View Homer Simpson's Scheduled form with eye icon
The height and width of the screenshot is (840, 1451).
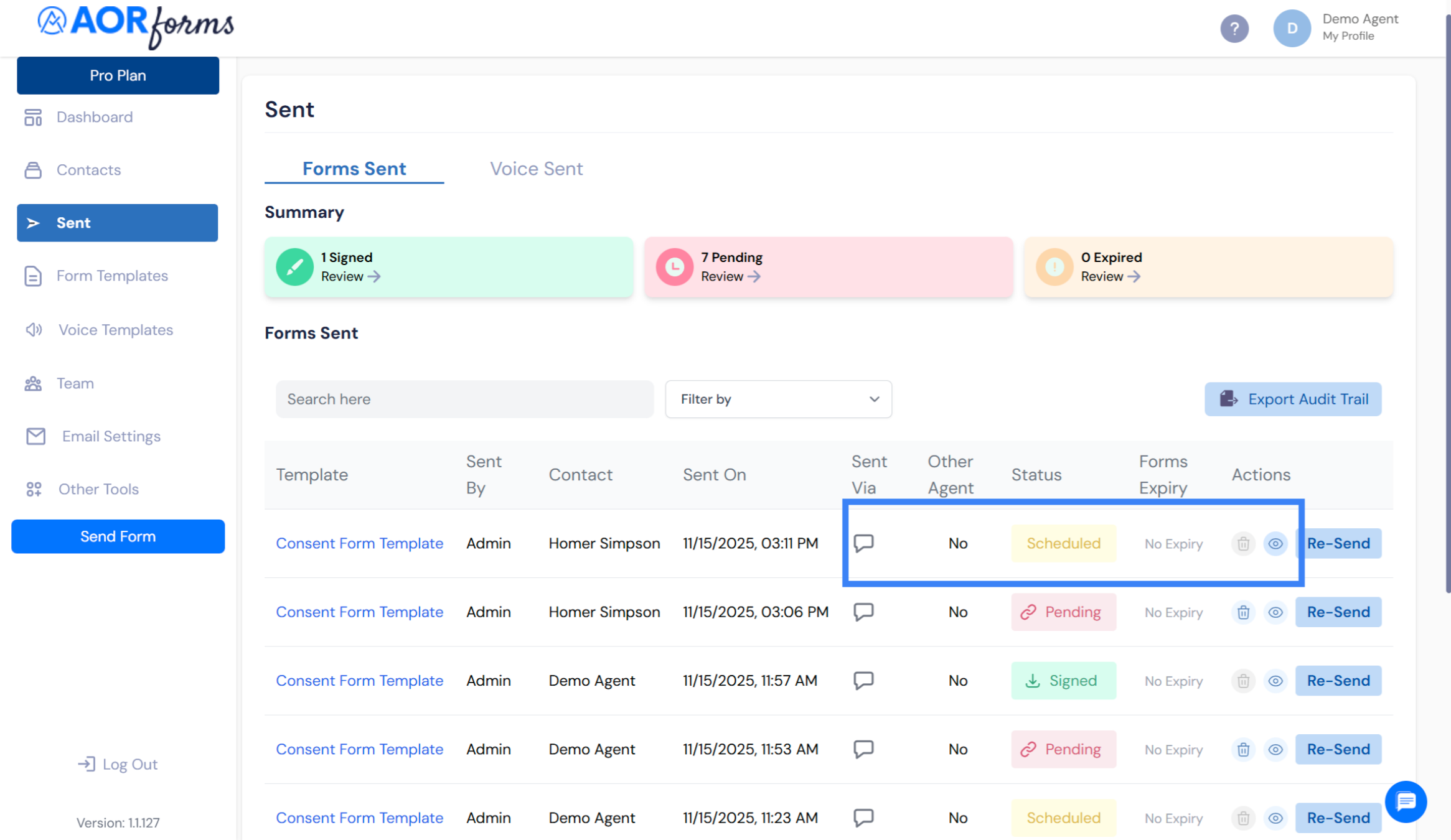coord(1275,544)
